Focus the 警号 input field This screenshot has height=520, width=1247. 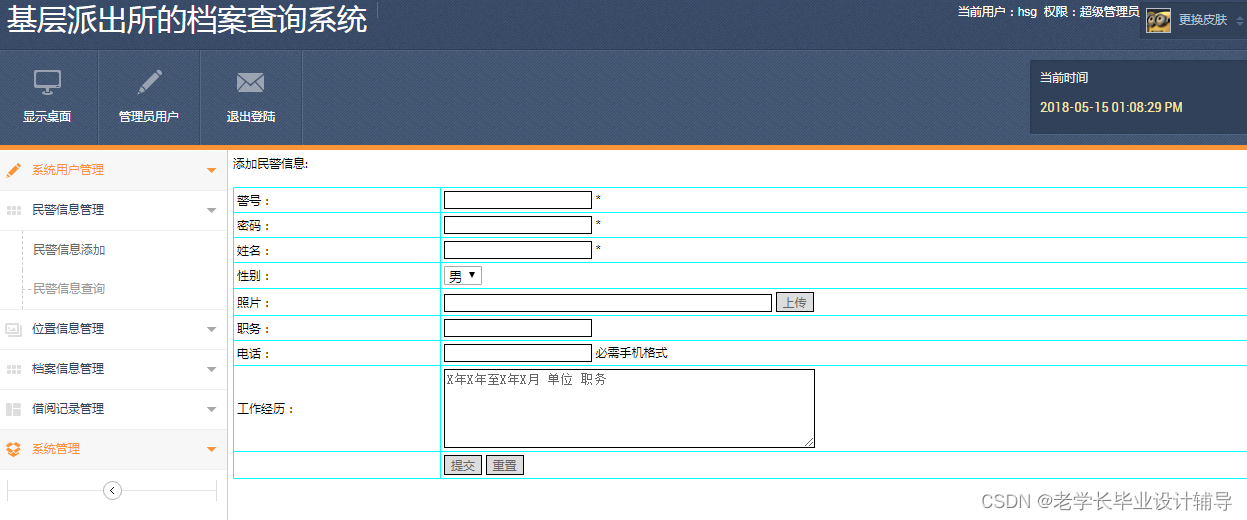tap(518, 200)
